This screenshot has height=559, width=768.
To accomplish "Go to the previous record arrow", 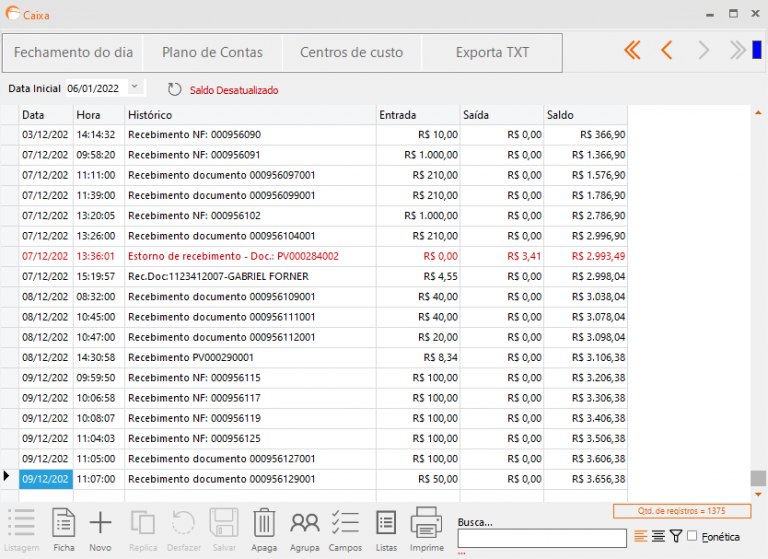I will pyautogui.click(x=666, y=51).
